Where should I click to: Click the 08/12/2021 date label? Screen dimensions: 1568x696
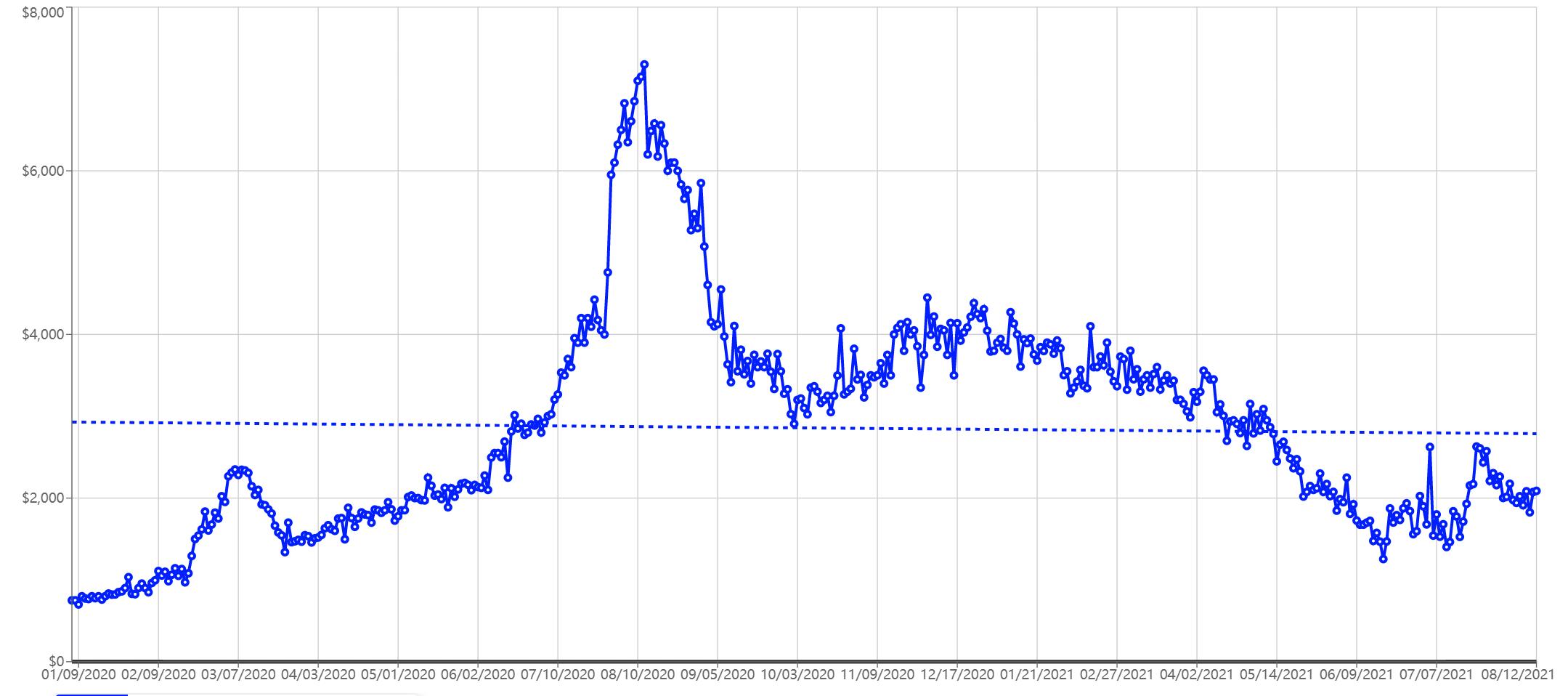(x=1516, y=674)
